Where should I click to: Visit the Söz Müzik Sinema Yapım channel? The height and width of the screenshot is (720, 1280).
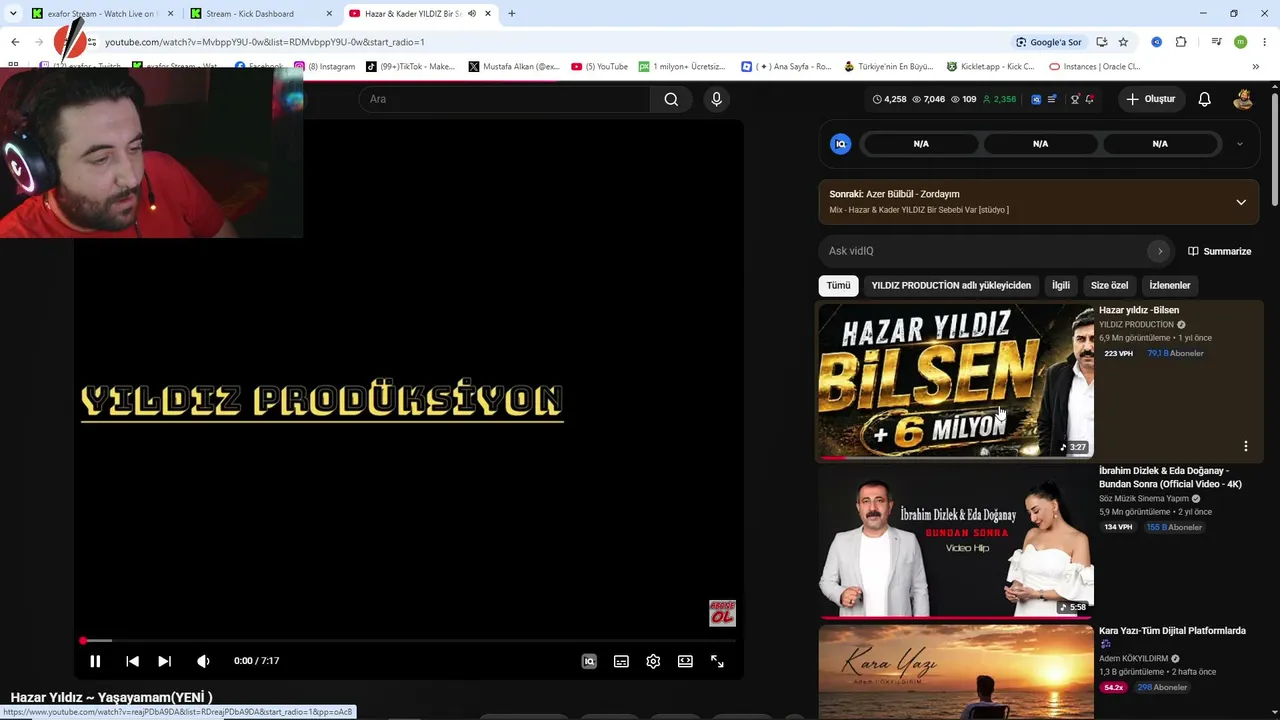tap(1144, 498)
